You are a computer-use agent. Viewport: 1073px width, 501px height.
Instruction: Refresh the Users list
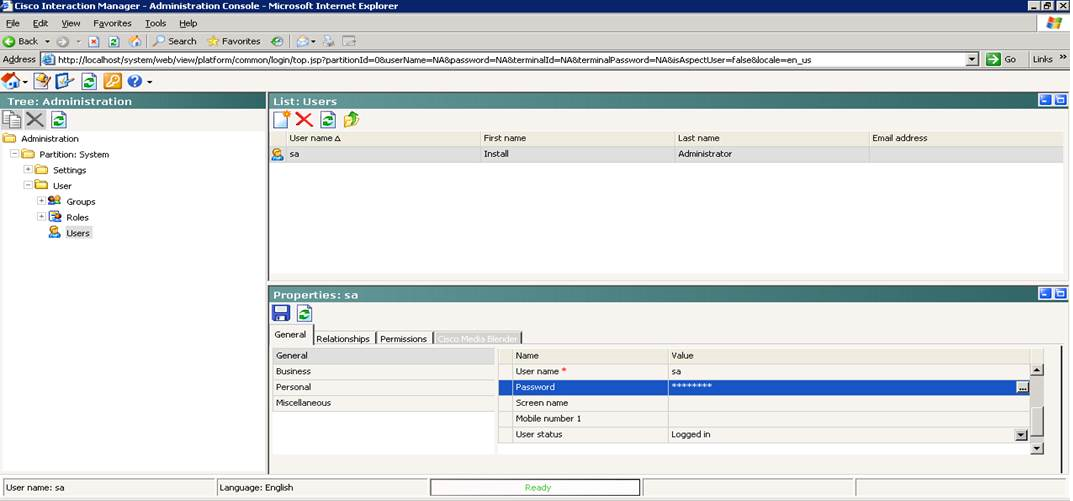[x=328, y=120]
